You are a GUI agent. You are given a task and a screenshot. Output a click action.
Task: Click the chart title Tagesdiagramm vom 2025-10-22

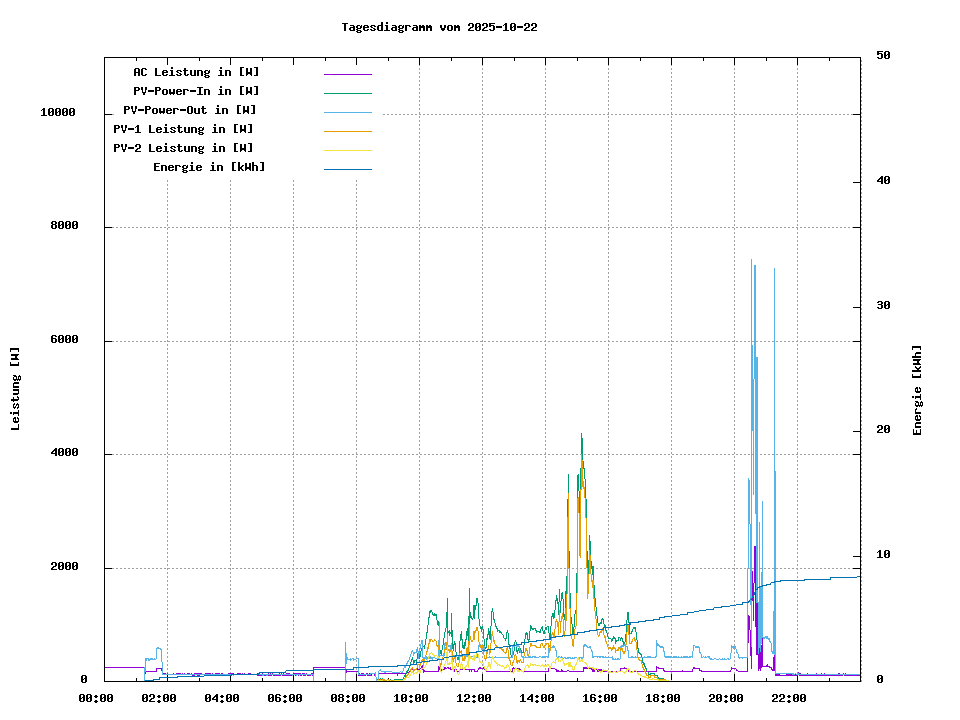coord(439,27)
